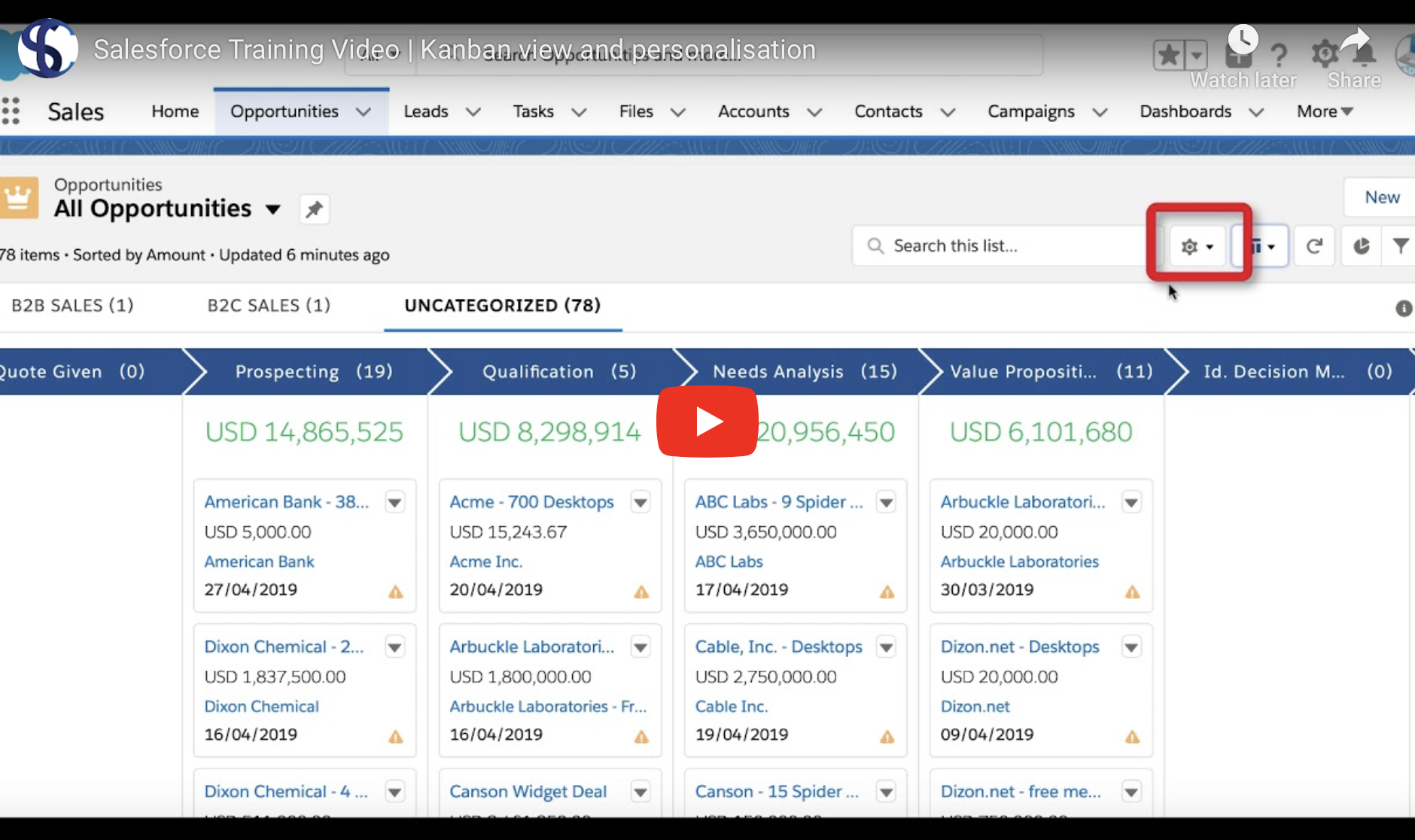Refresh the opportunities list
Image resolution: width=1415 pixels, height=840 pixels.
point(1315,246)
